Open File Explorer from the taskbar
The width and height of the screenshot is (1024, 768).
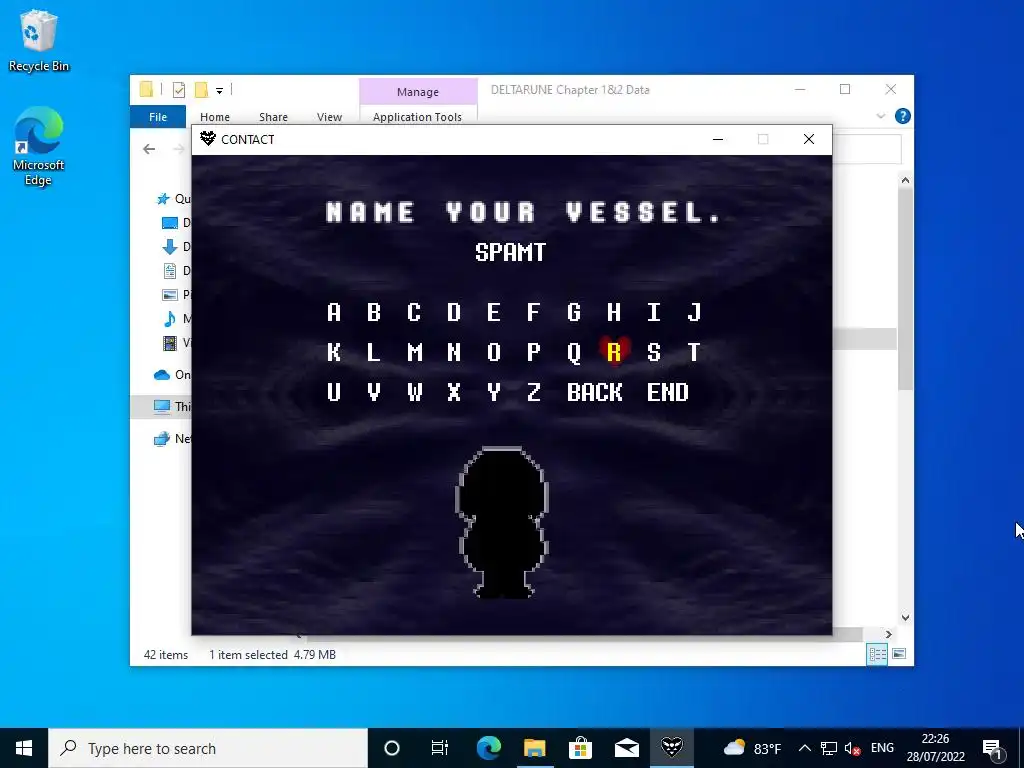pyautogui.click(x=534, y=748)
